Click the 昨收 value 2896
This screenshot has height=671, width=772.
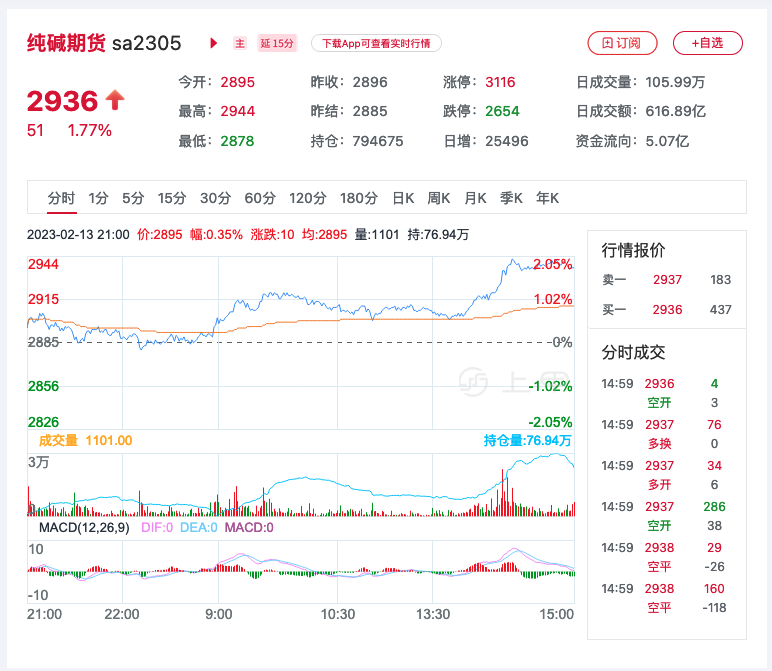[370, 82]
